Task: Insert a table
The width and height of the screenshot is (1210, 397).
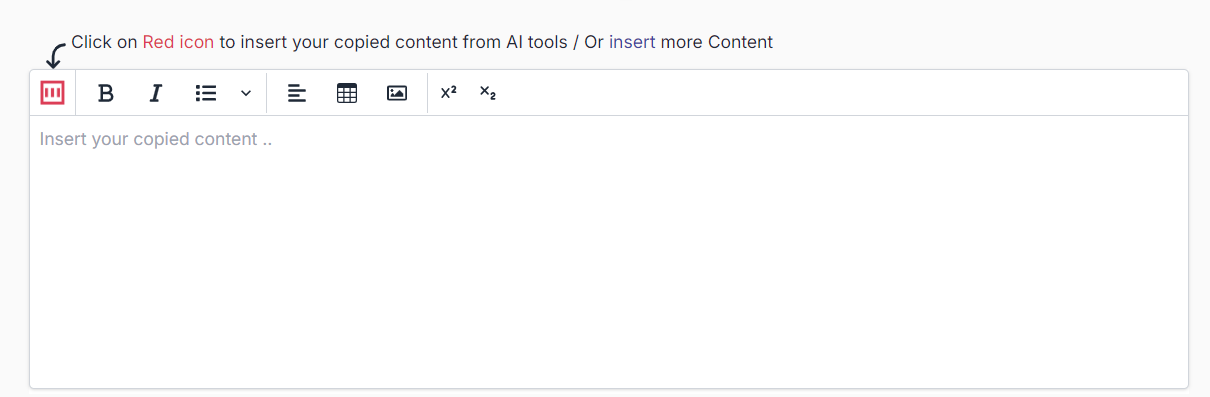Action: (347, 93)
